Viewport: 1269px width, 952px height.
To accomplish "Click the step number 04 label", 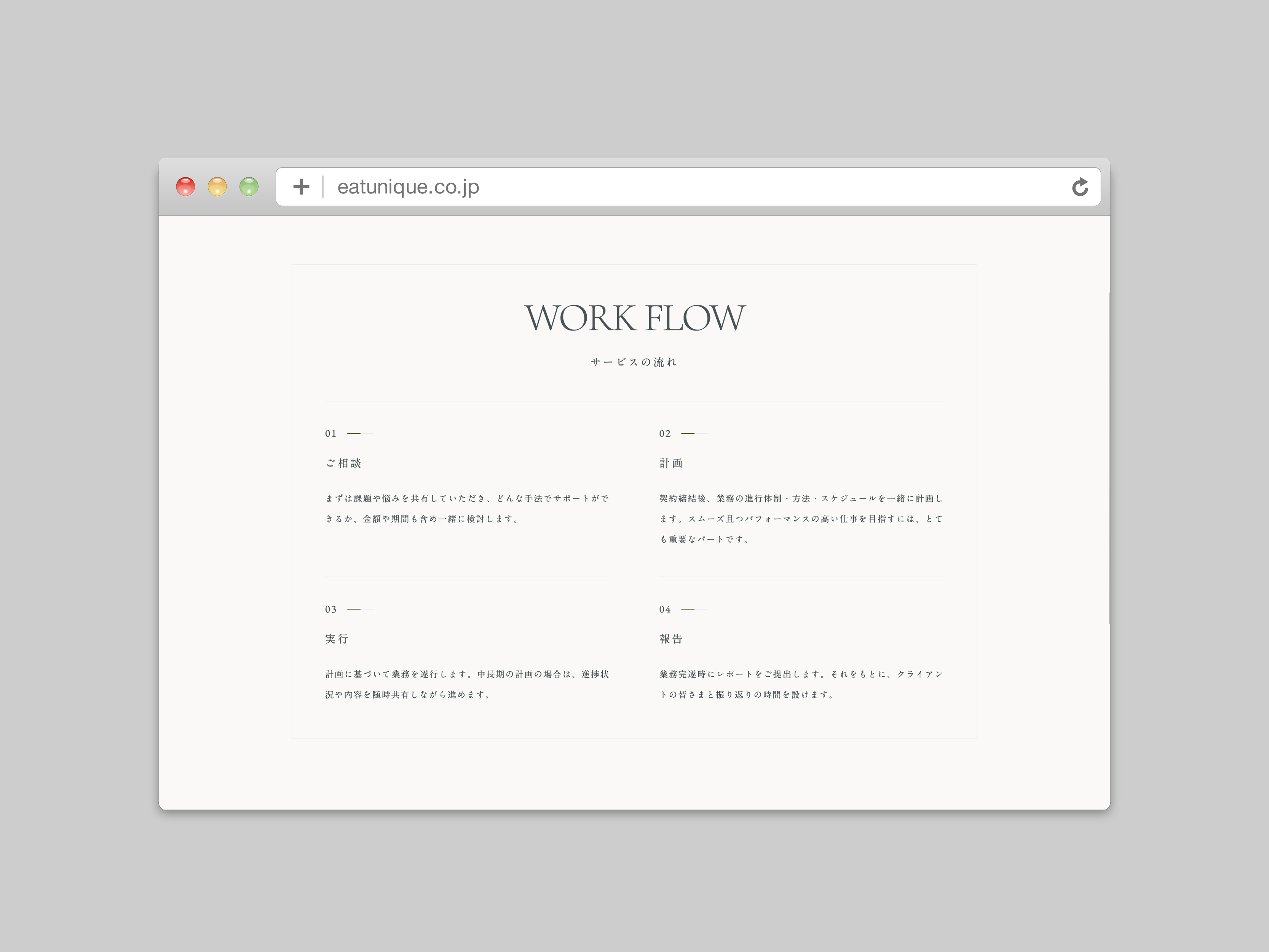I will (664, 609).
